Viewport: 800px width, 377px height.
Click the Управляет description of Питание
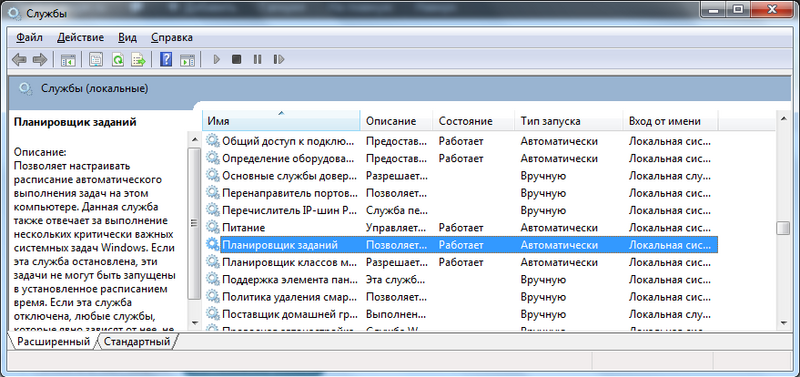pyautogui.click(x=396, y=228)
